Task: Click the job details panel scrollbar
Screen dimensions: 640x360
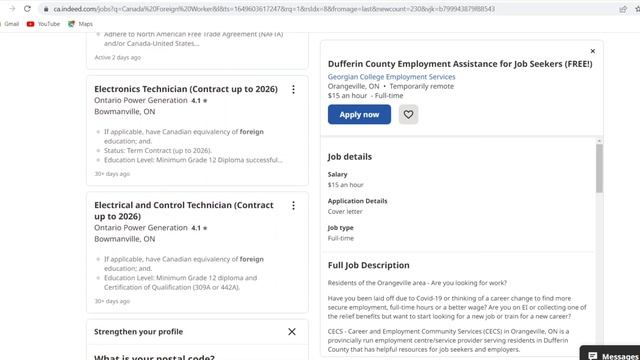Action: [x=599, y=168]
